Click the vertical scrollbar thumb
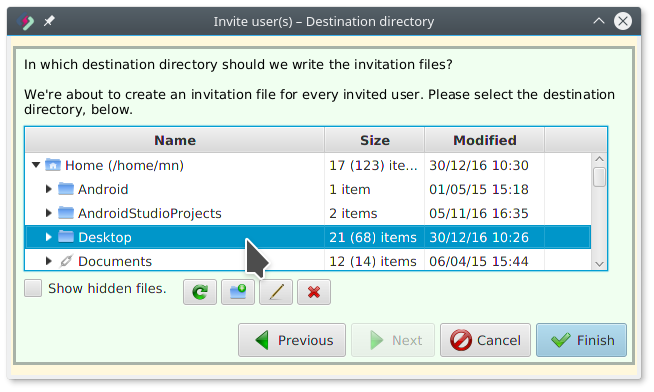 [x=599, y=177]
